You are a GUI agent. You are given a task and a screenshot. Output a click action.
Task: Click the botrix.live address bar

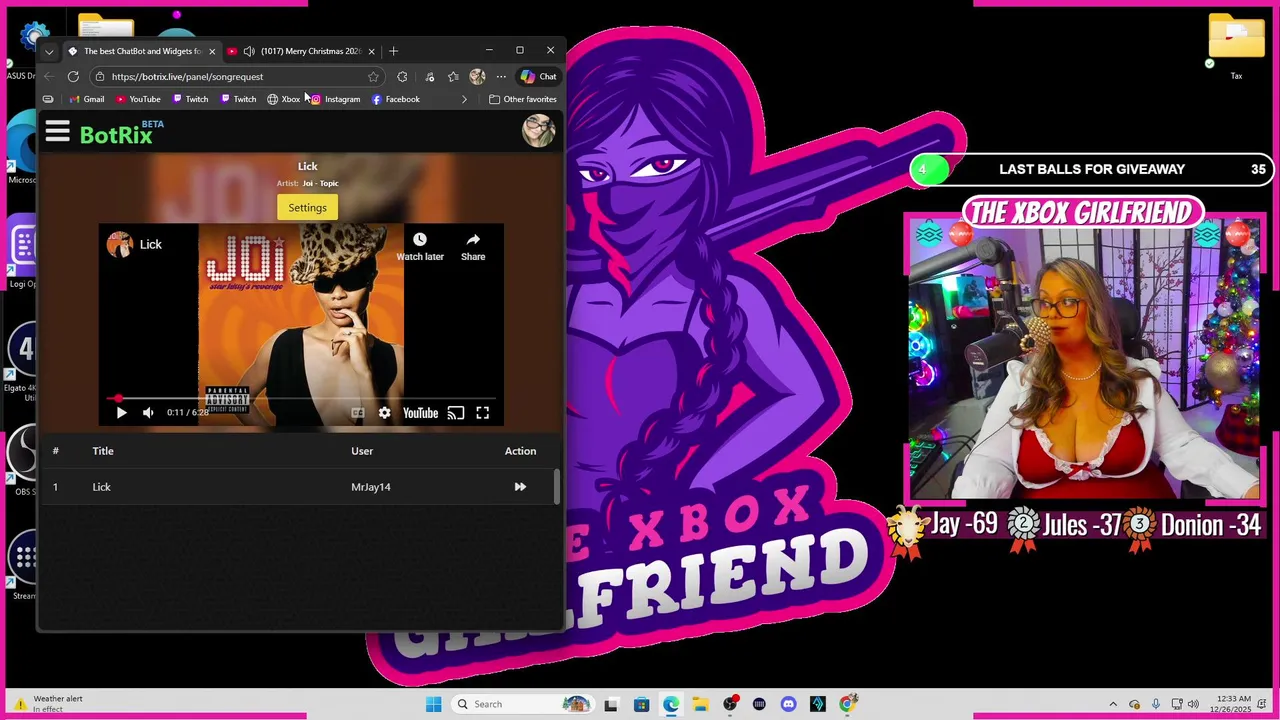(x=237, y=77)
